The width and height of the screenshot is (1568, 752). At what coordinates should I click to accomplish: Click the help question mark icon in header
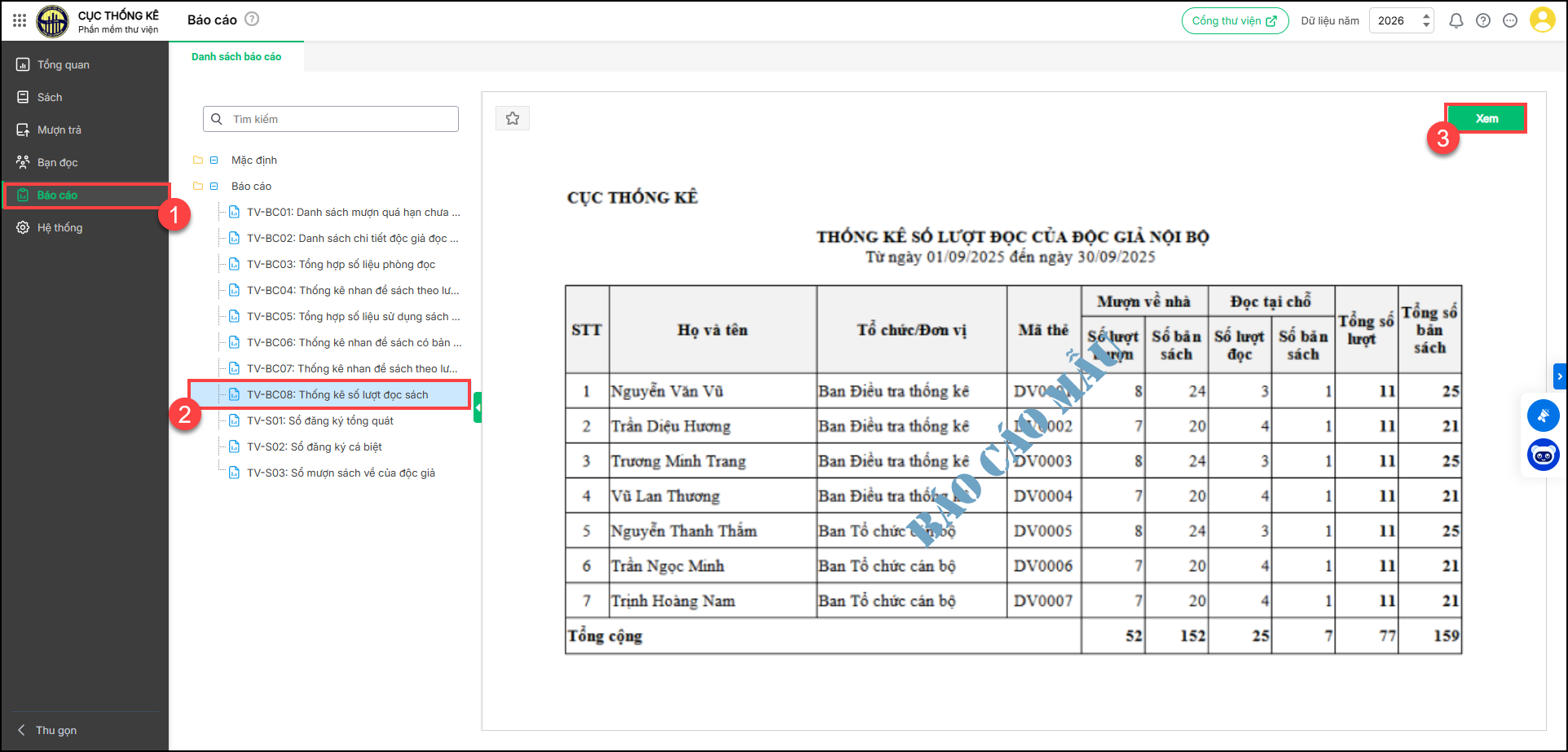coord(1483,21)
